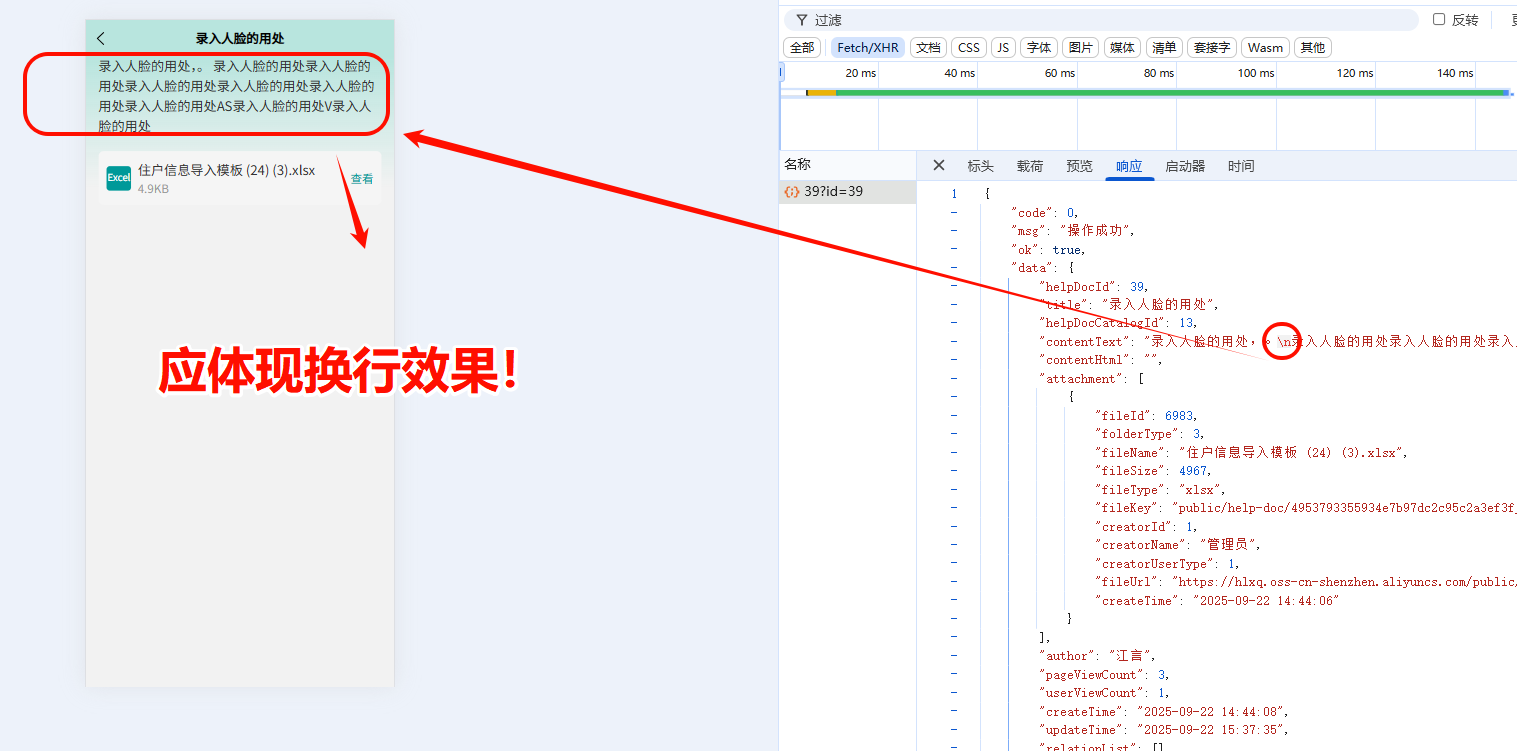This screenshot has height=751, width=1517.
Task: Click the filter funnel icon in the Network panel
Action: coord(801,19)
